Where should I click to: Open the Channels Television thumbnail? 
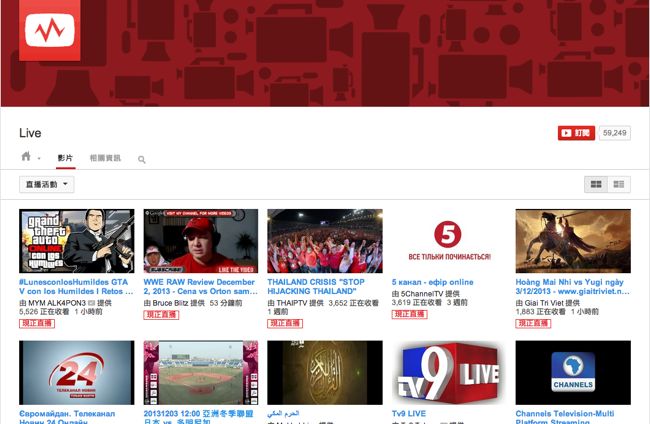(x=572, y=372)
